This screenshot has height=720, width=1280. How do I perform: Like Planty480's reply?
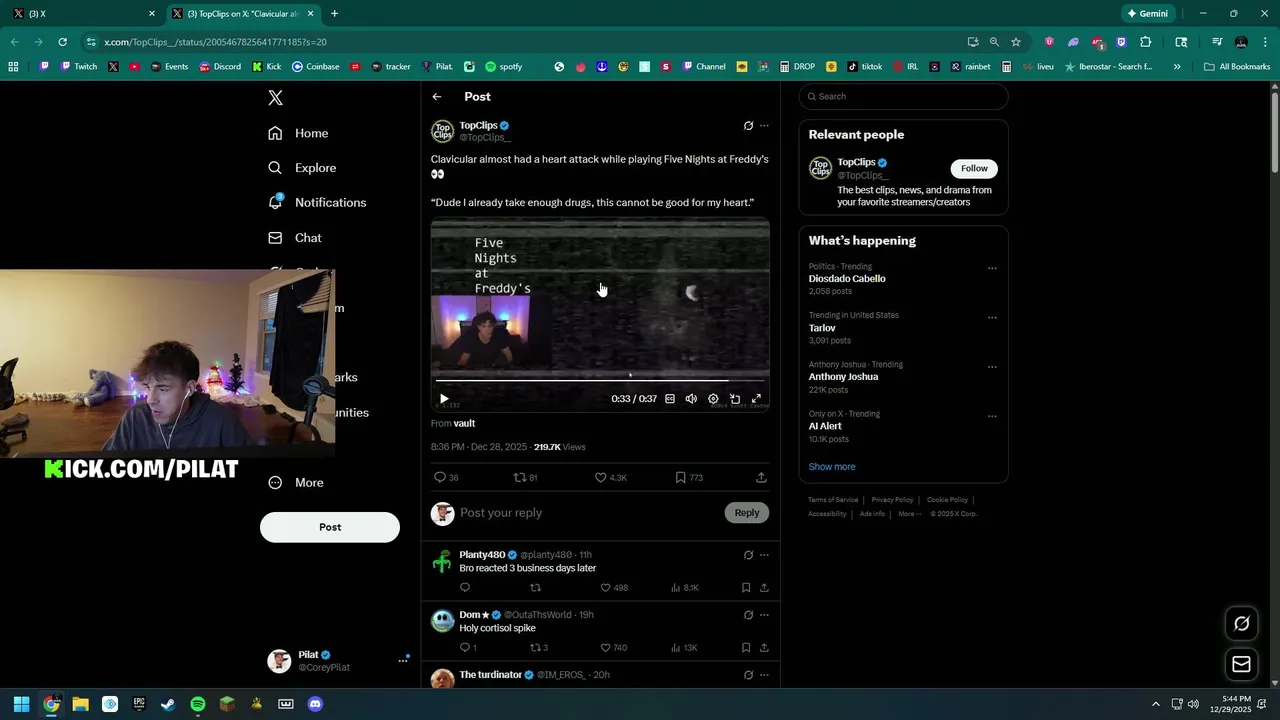(x=605, y=588)
